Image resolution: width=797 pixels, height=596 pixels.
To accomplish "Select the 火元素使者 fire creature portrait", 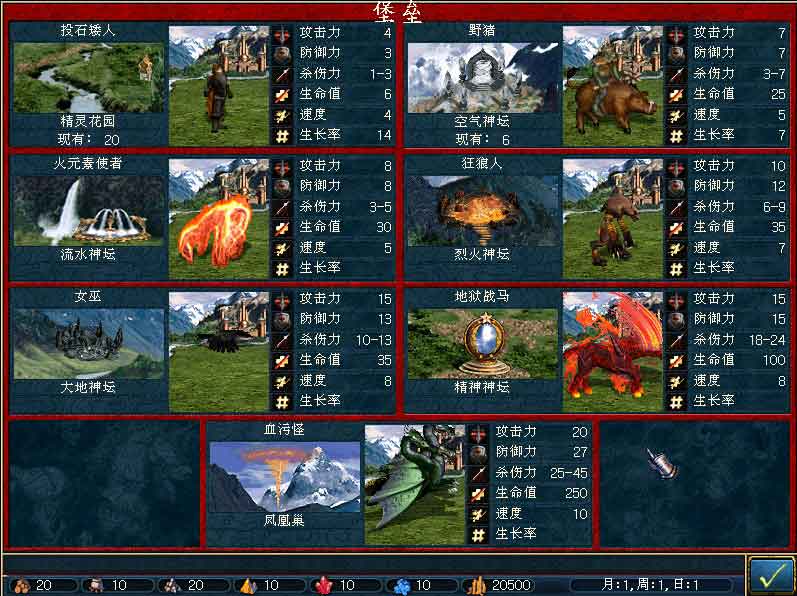I will 219,219.
